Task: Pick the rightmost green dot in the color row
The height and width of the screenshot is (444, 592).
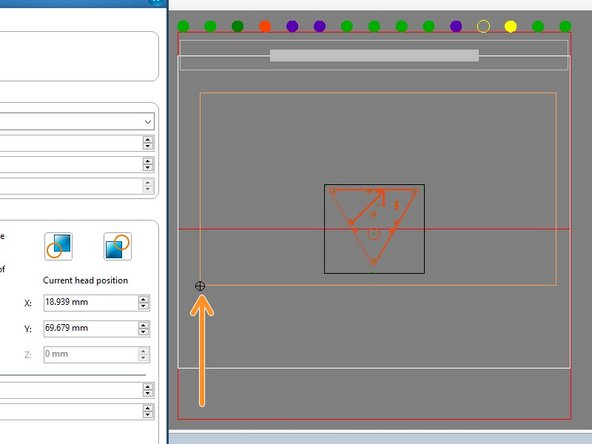Action: (565, 26)
